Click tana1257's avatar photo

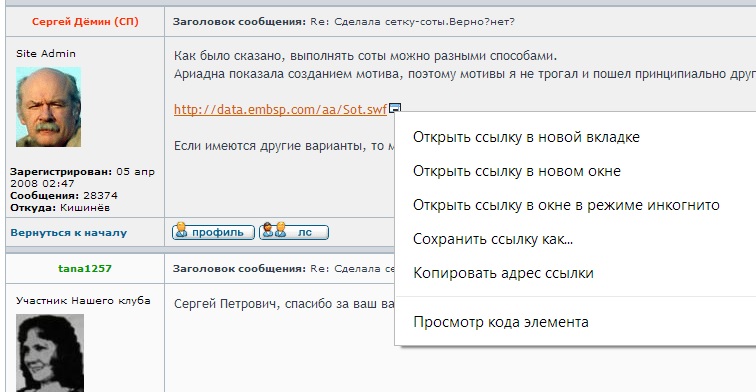[x=50, y=353]
